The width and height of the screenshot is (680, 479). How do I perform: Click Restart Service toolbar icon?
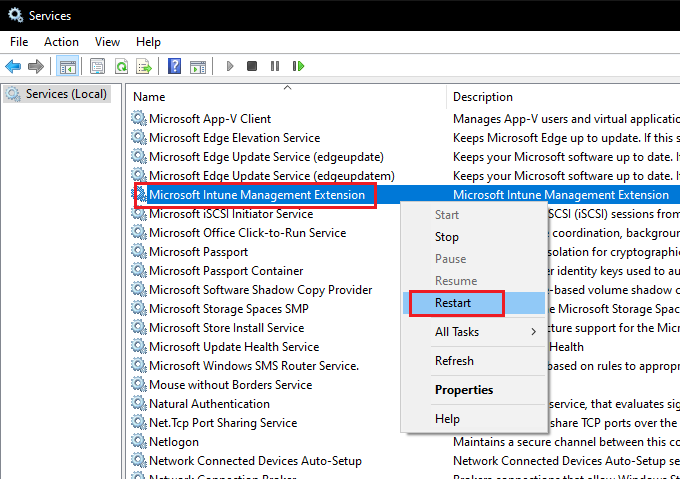[298, 66]
